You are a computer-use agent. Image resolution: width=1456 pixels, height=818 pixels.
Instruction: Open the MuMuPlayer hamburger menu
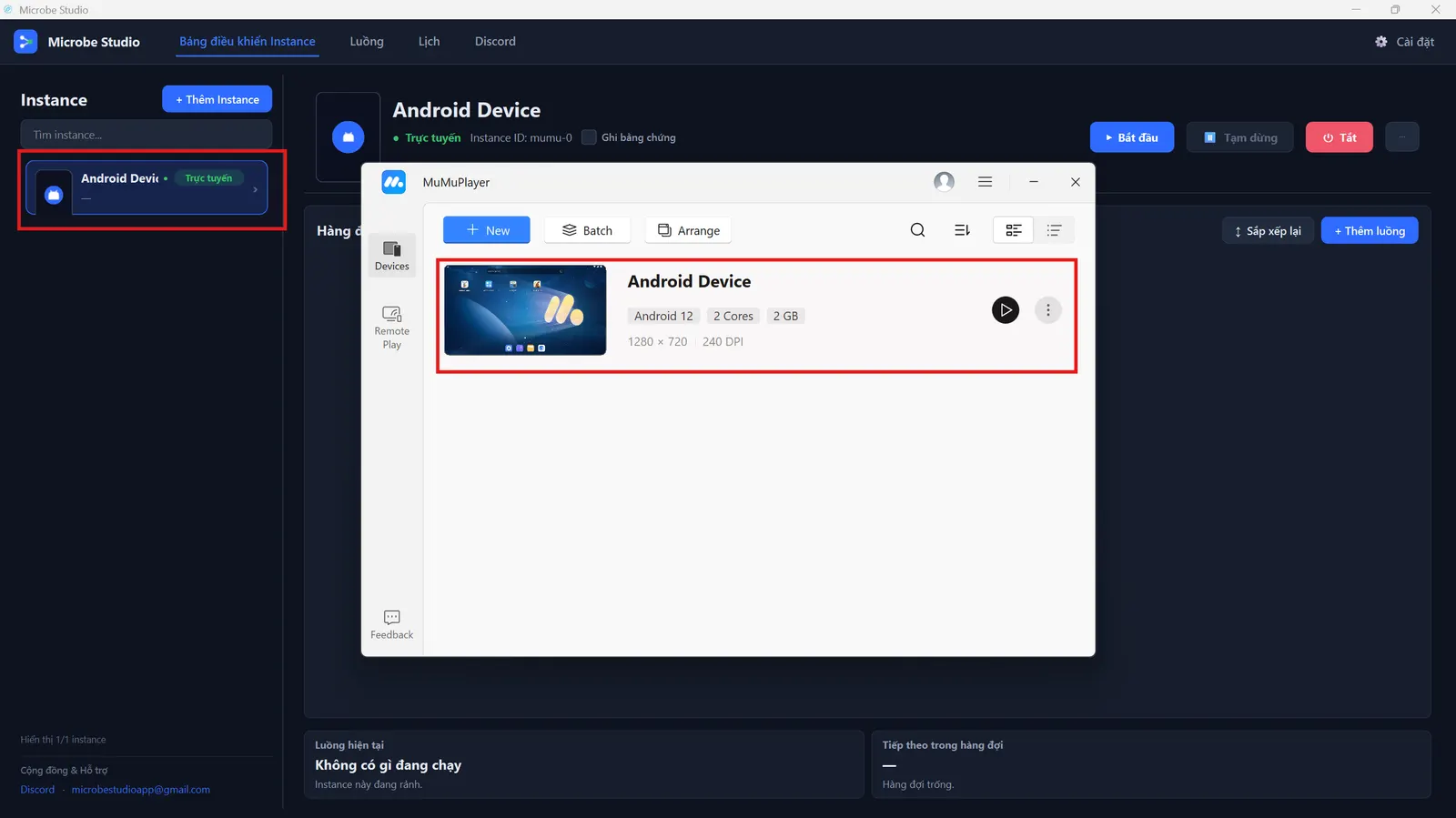pos(985,182)
